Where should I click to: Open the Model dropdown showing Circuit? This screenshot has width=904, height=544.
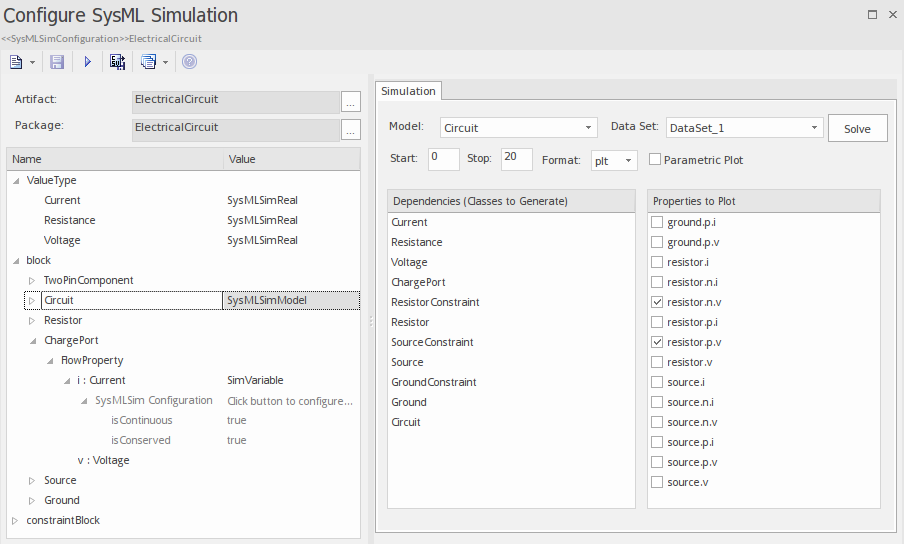[x=518, y=128]
